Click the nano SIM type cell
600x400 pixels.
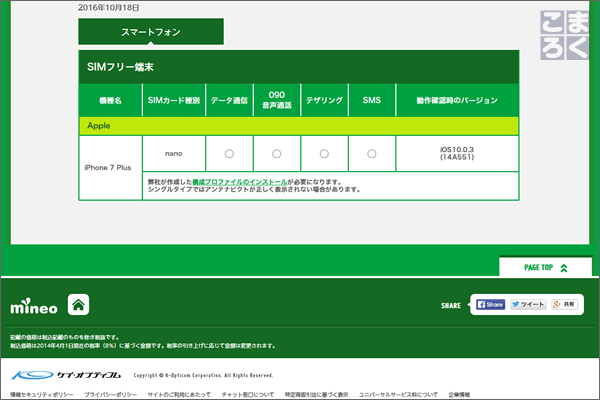[174, 153]
